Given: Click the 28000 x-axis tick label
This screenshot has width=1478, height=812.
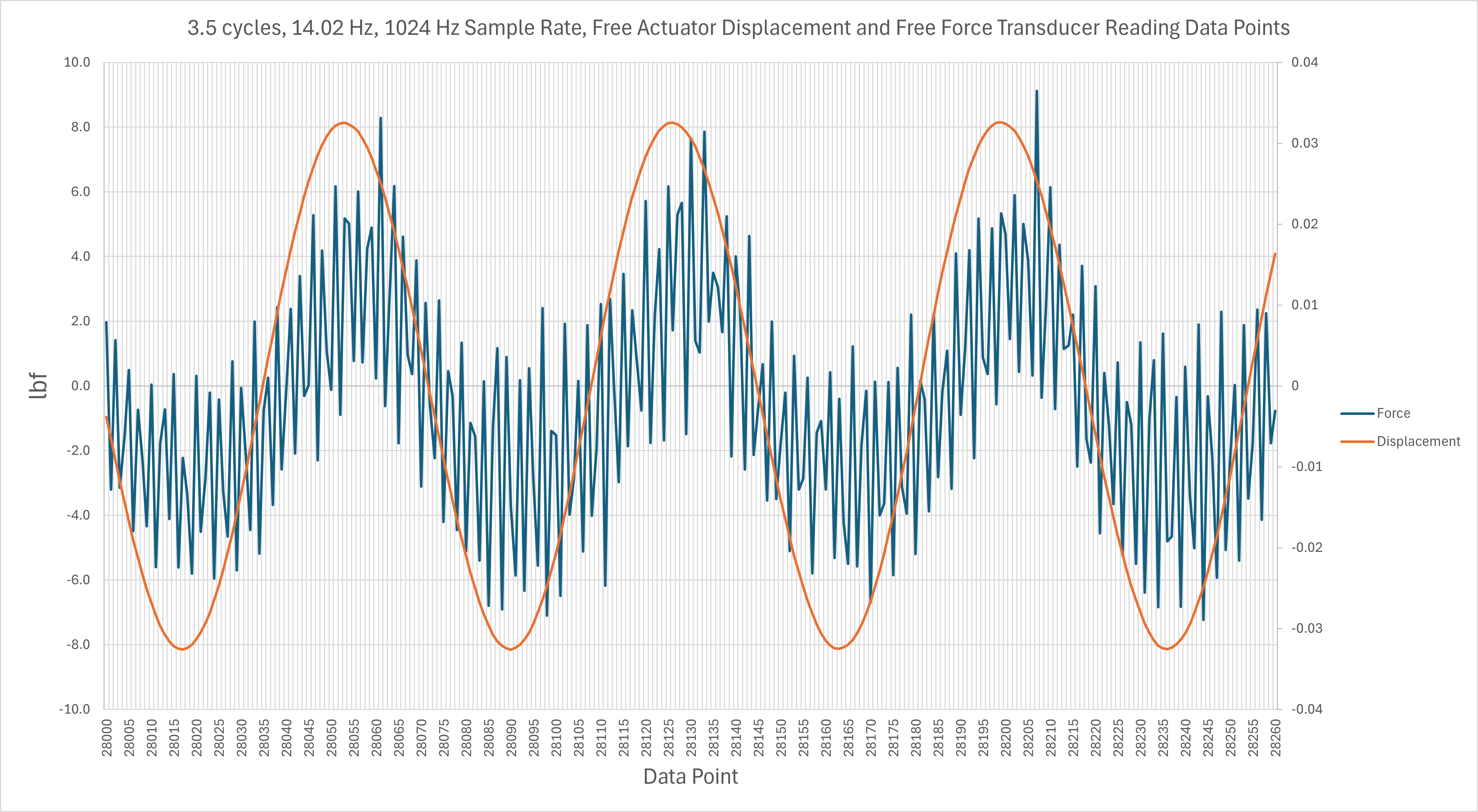Looking at the screenshot, I should [x=107, y=737].
